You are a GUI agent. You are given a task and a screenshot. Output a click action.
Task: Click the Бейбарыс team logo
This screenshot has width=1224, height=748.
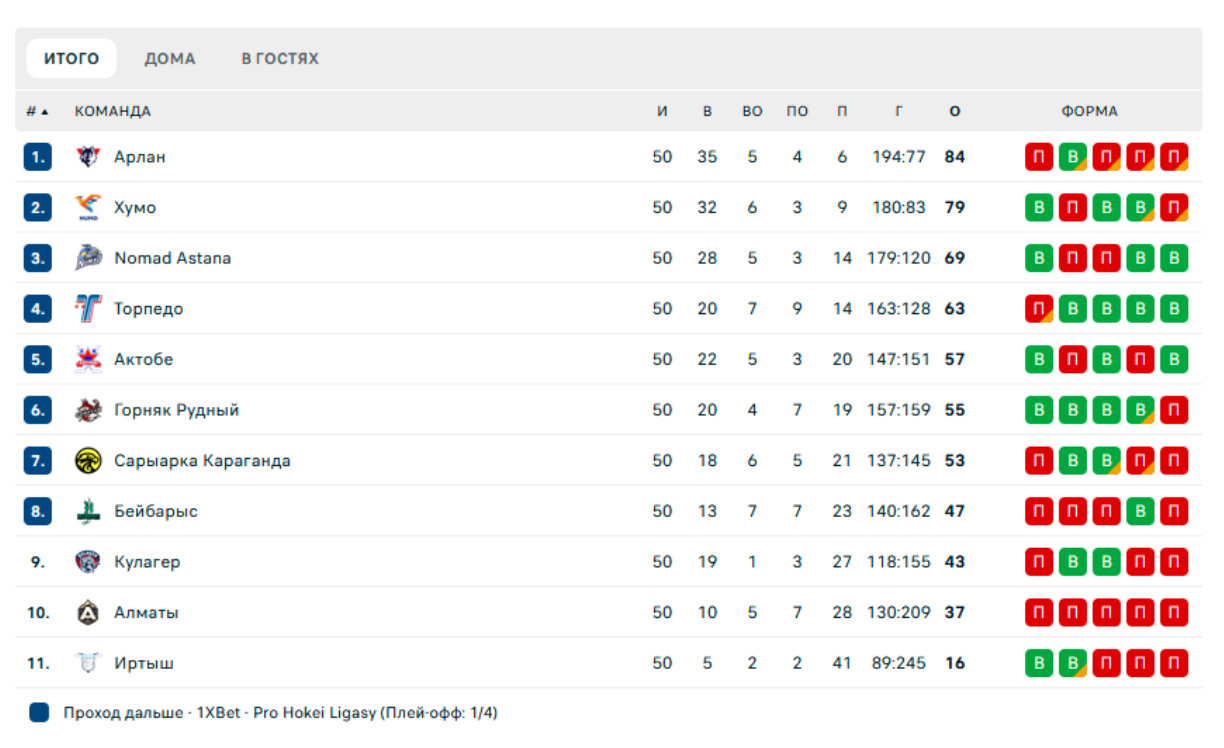(x=88, y=512)
